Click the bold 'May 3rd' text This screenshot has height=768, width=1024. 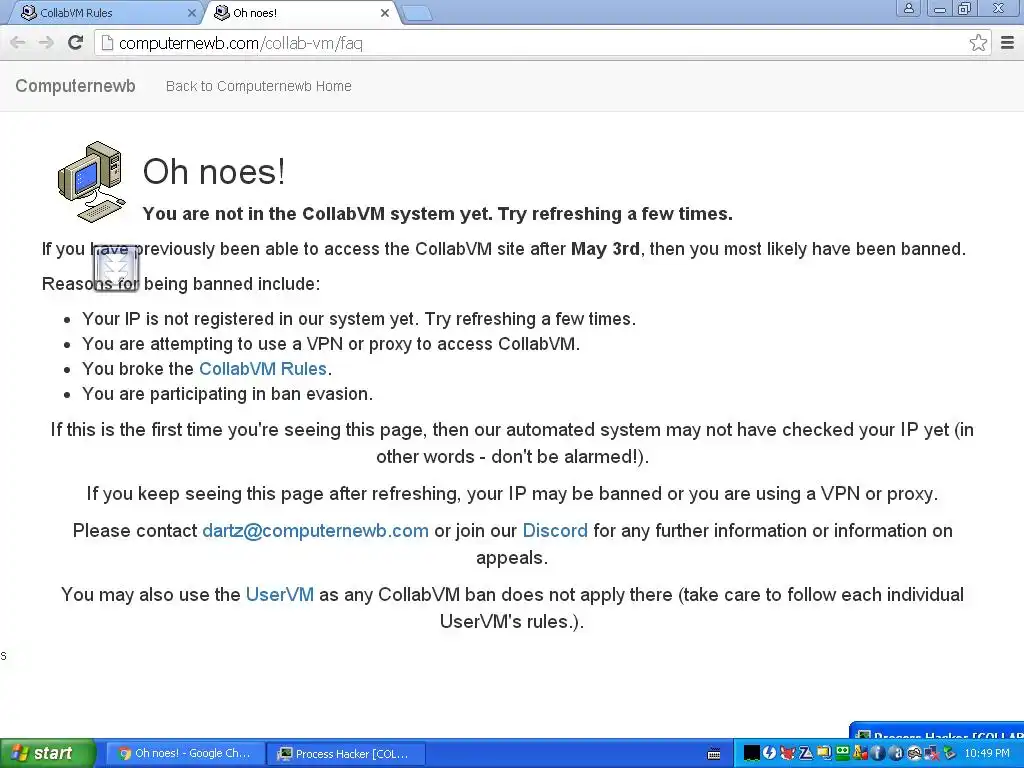coord(605,249)
